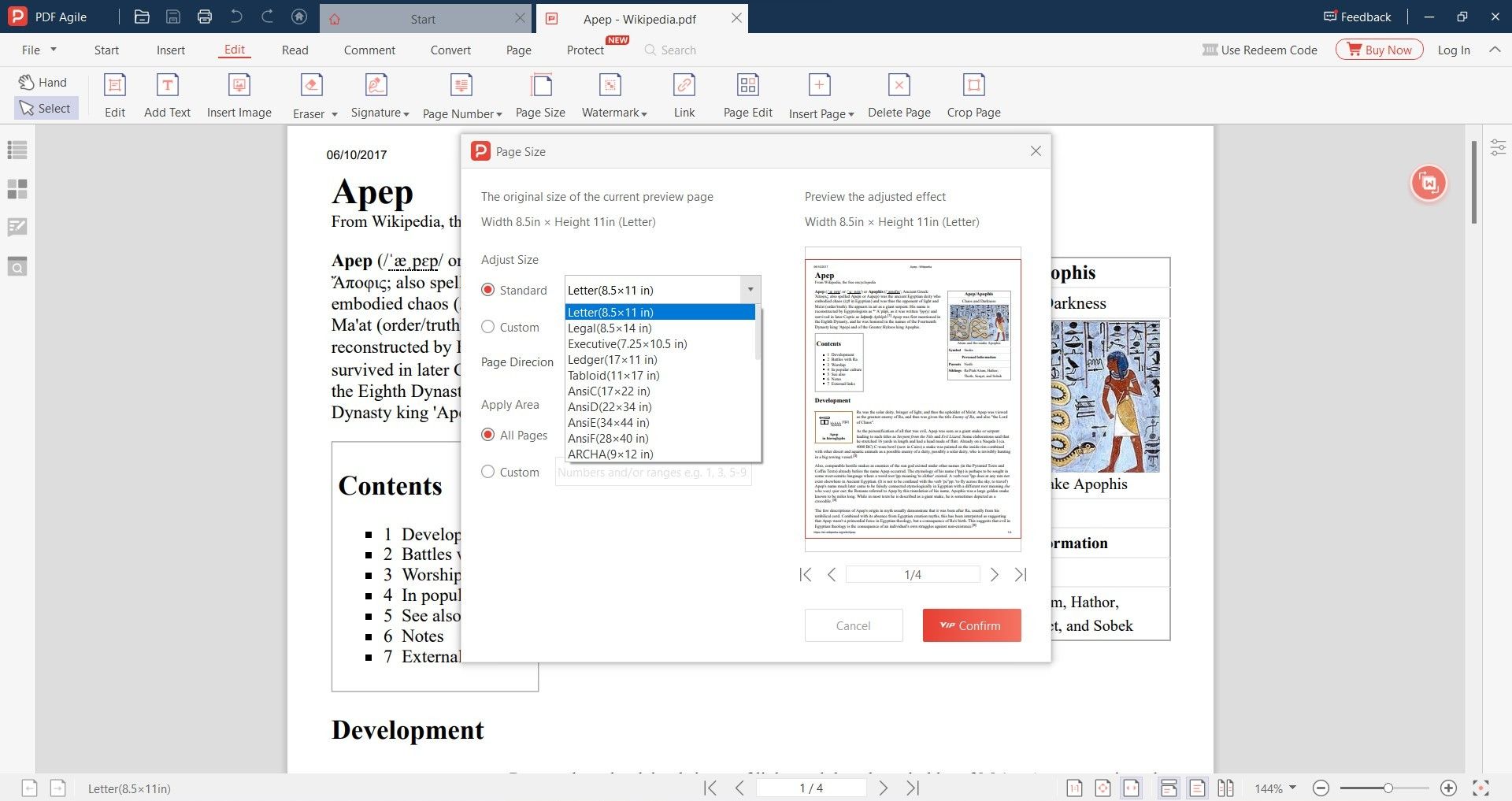Viewport: 1512px width, 801px height.
Task: Switch to the Protect ribbon tab
Action: click(x=584, y=50)
